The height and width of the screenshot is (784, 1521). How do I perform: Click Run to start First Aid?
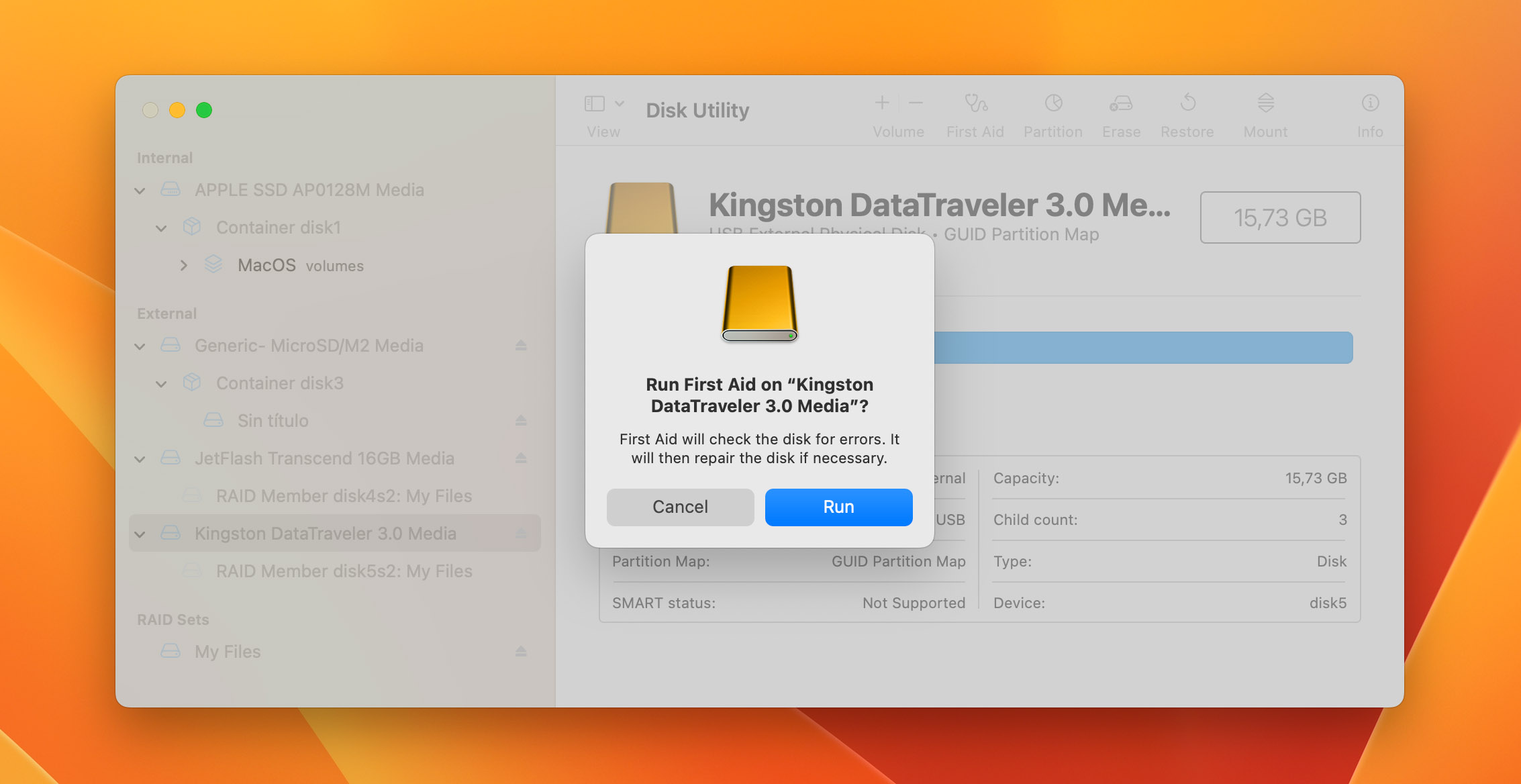839,507
